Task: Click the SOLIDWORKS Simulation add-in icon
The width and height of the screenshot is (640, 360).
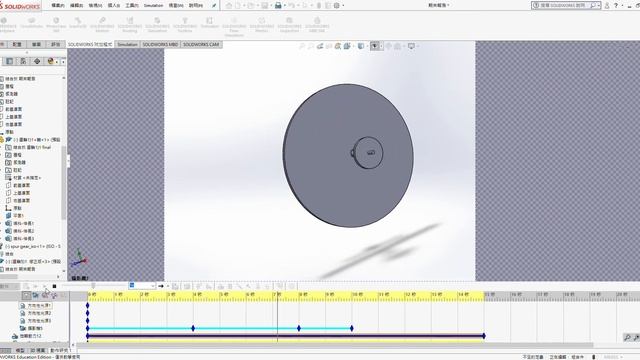Action: pos(157,25)
